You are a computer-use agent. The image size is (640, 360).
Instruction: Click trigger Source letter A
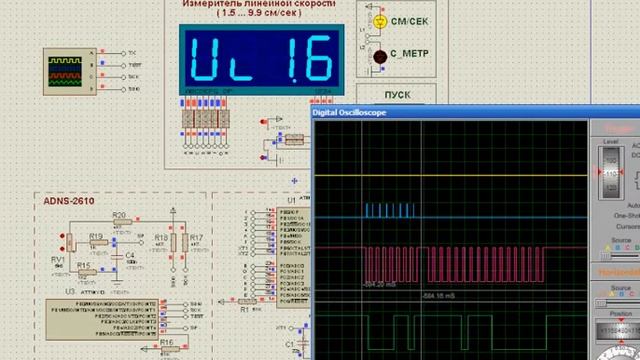[x=607, y=248]
